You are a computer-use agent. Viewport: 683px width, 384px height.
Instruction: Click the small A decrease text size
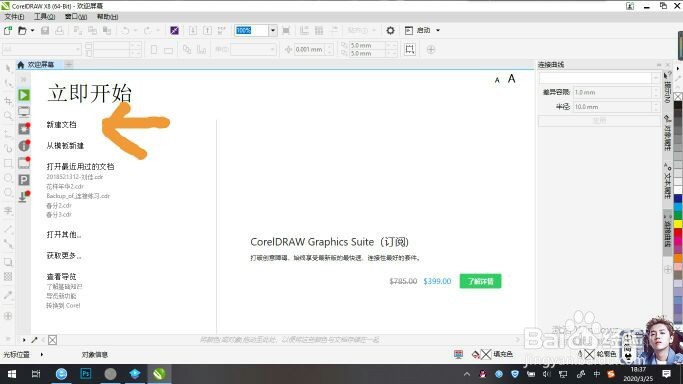point(497,80)
